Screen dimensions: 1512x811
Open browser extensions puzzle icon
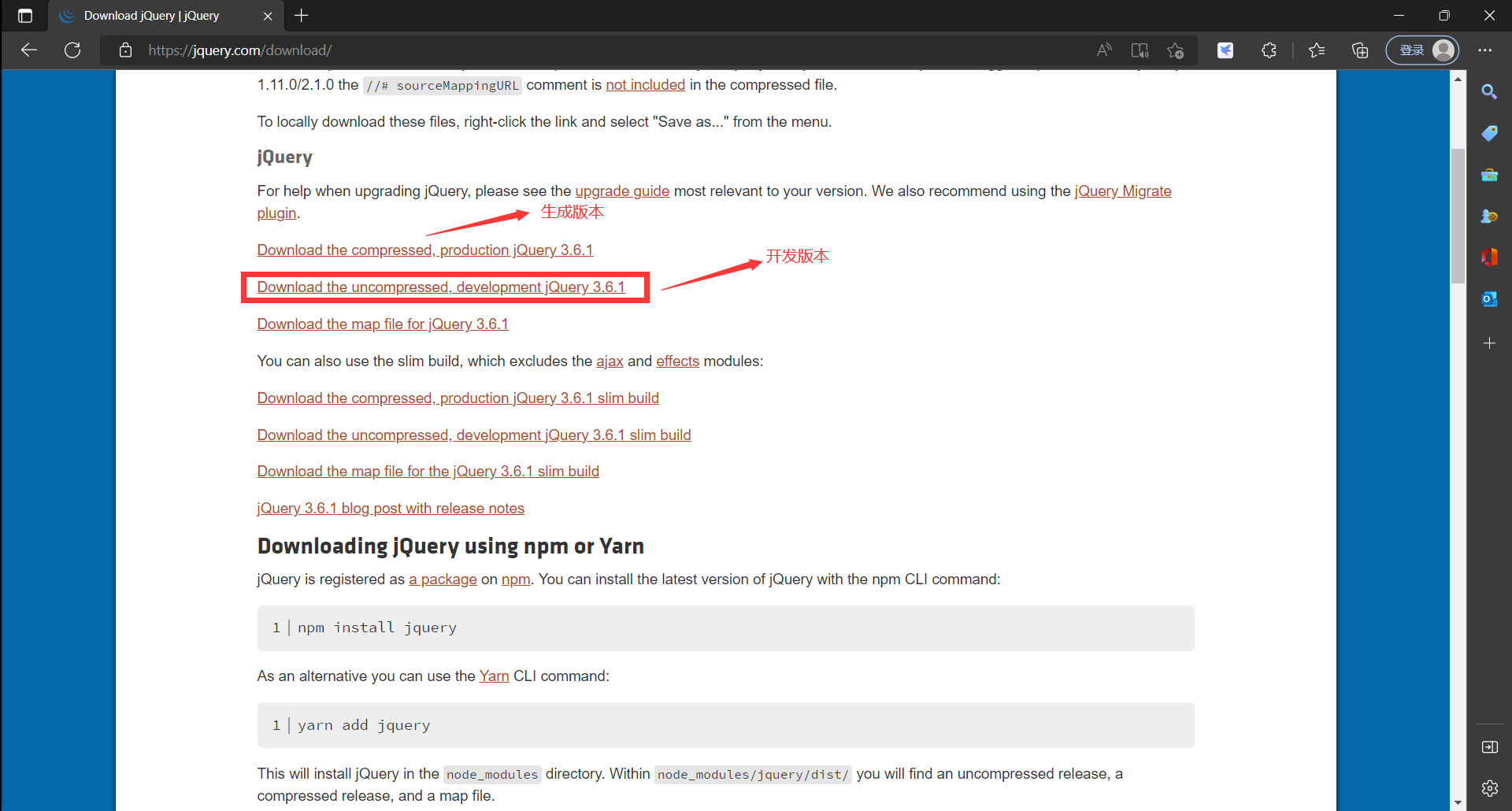1269,50
